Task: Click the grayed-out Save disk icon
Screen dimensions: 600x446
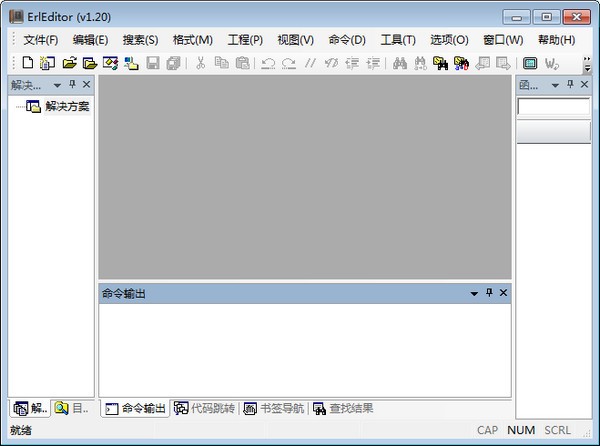Action: click(153, 63)
